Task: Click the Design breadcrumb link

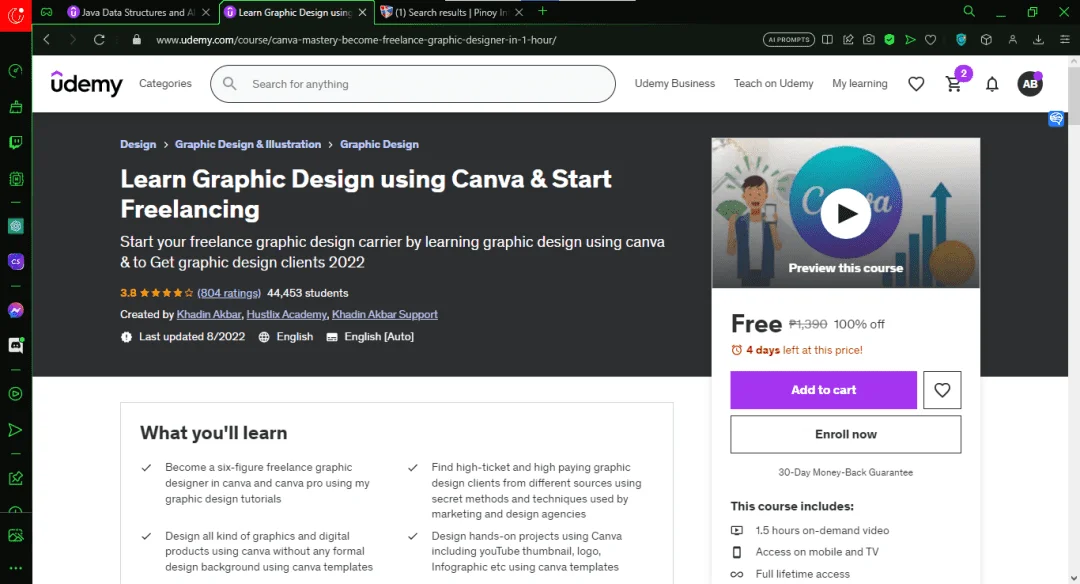Action: click(x=138, y=144)
